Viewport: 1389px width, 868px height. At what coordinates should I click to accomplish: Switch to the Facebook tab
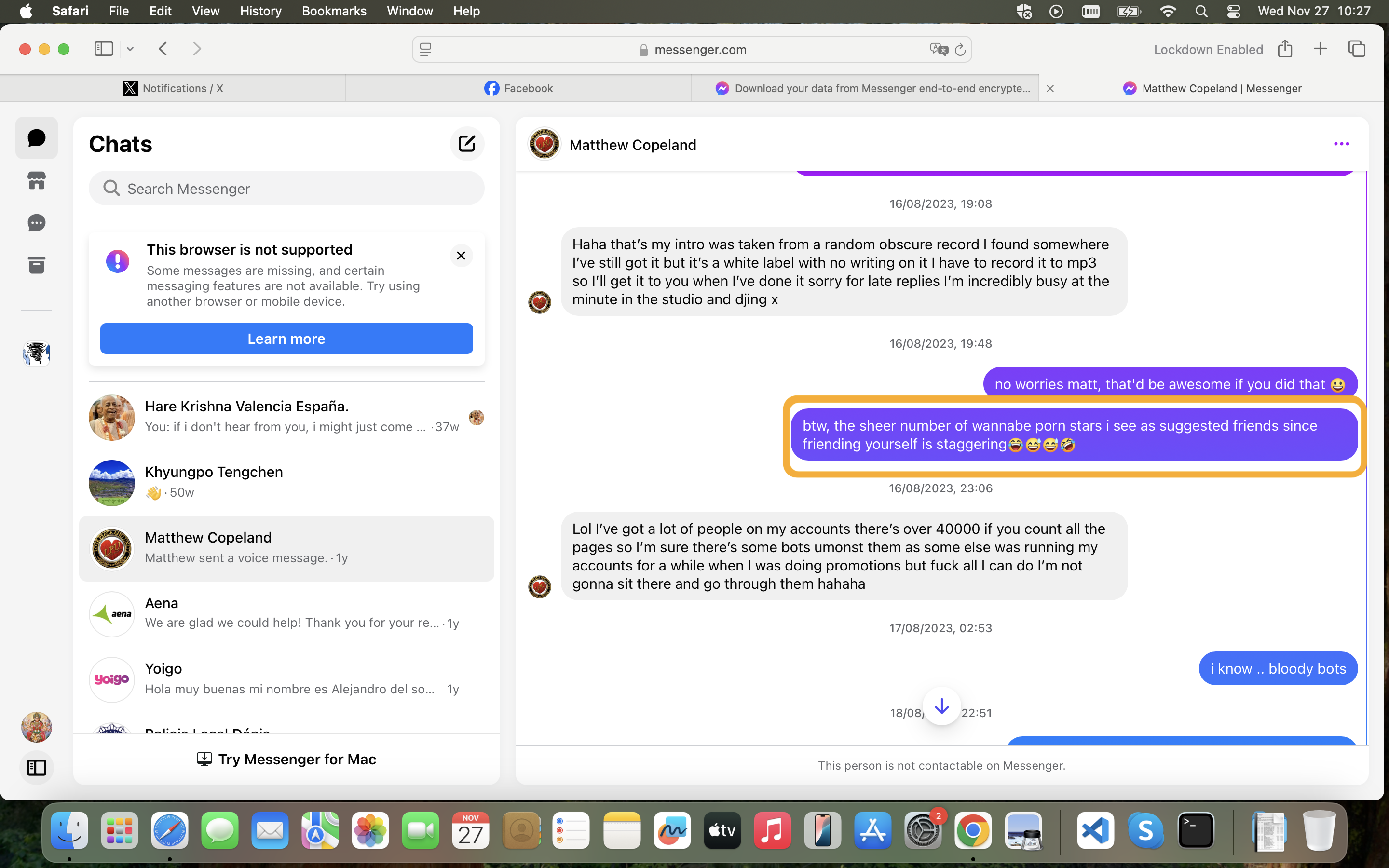point(518,88)
